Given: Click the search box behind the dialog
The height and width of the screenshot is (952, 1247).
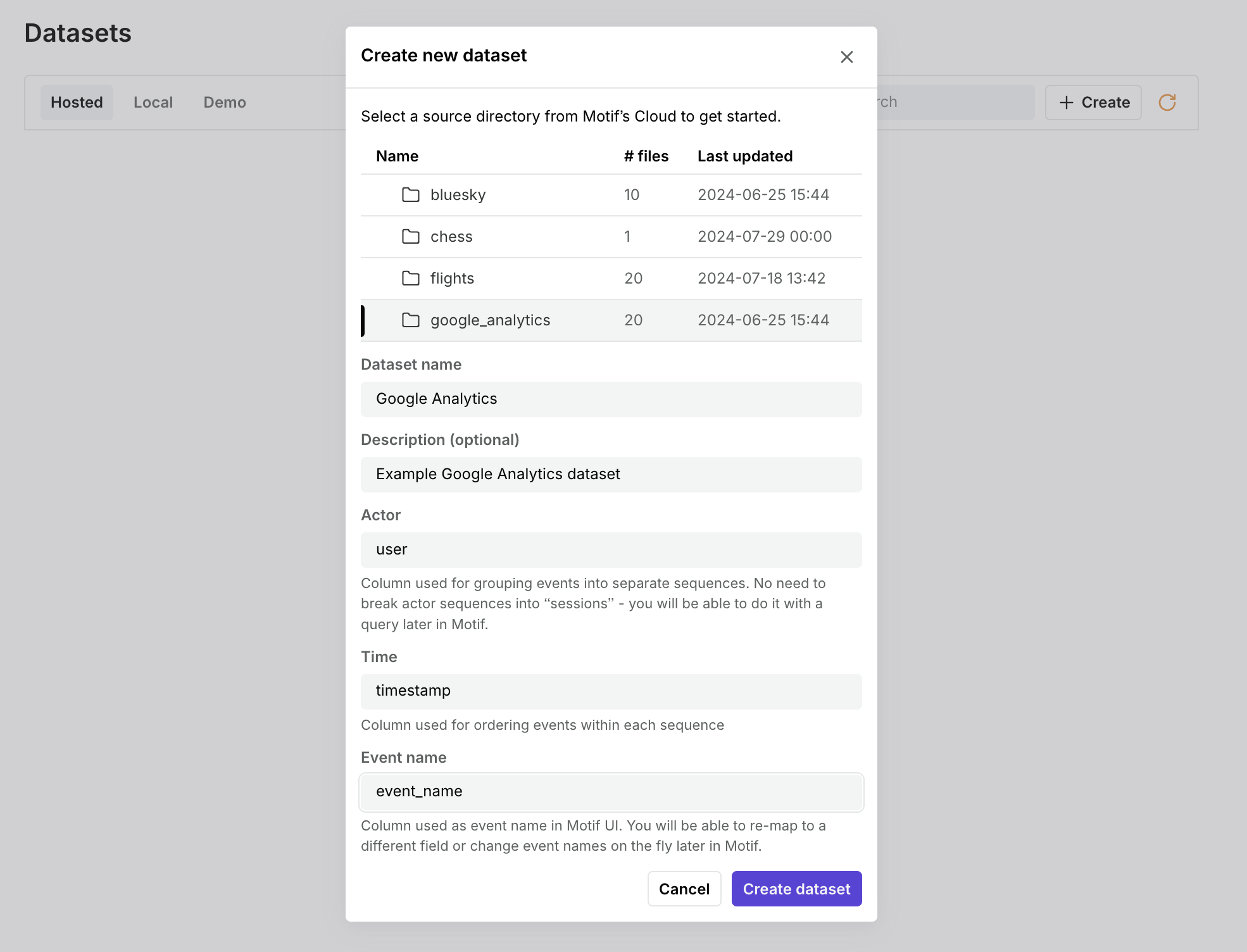Looking at the screenshot, I should pyautogui.click(x=956, y=103).
